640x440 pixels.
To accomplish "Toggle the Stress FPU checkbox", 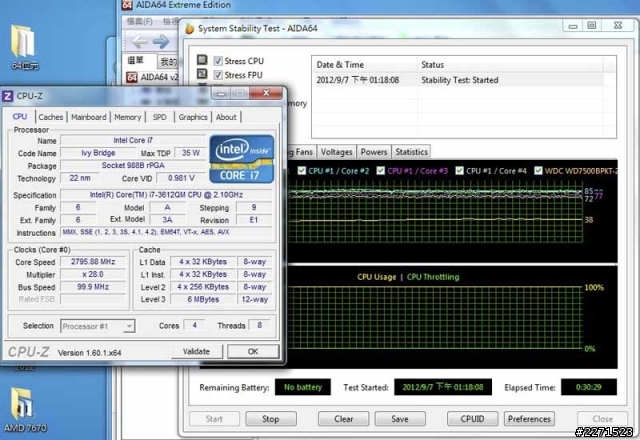I will pos(218,75).
